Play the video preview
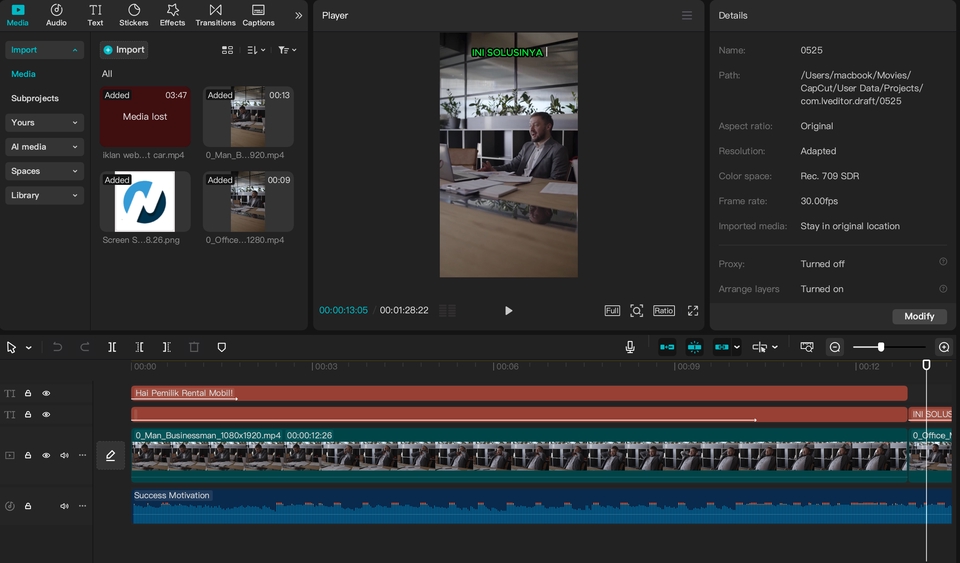The width and height of the screenshot is (960, 563). tap(508, 310)
